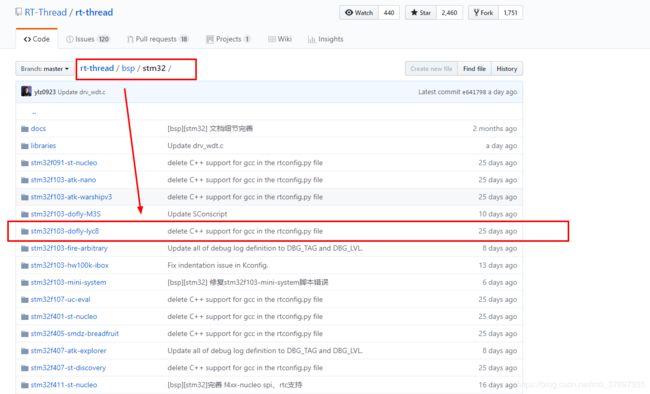This screenshot has width=650, height=394.
Task: Click the stm32f103-mini-system folder icon
Action: (x=25, y=282)
